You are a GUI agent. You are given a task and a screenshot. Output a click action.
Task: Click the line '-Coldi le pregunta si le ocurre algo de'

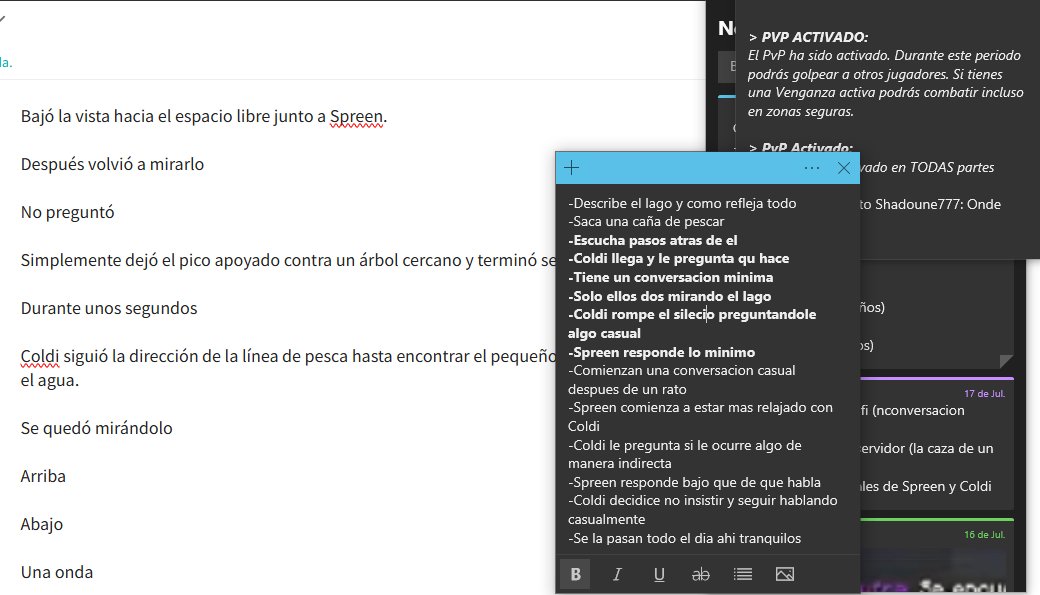click(684, 446)
